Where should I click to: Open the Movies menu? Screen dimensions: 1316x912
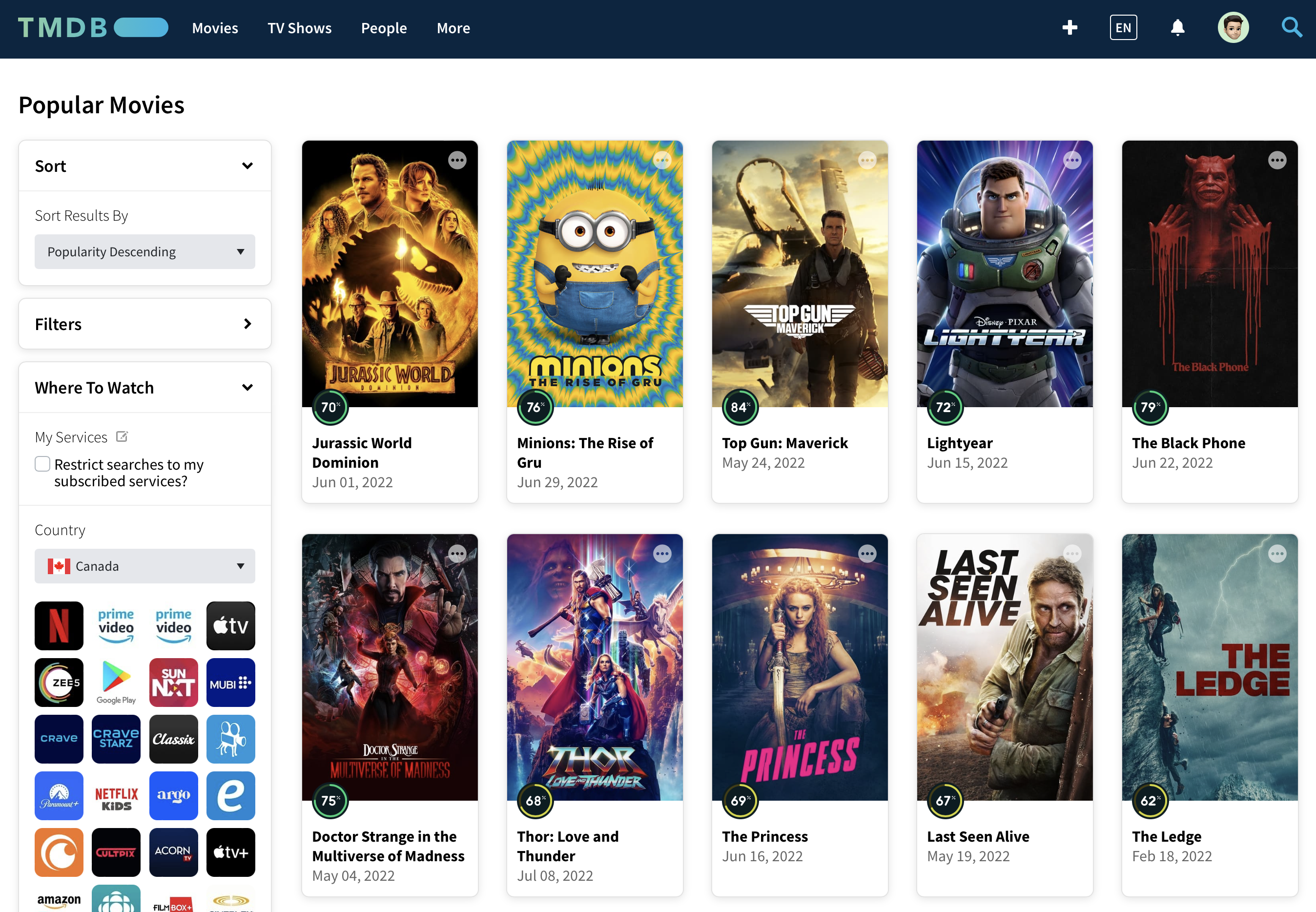pyautogui.click(x=215, y=27)
